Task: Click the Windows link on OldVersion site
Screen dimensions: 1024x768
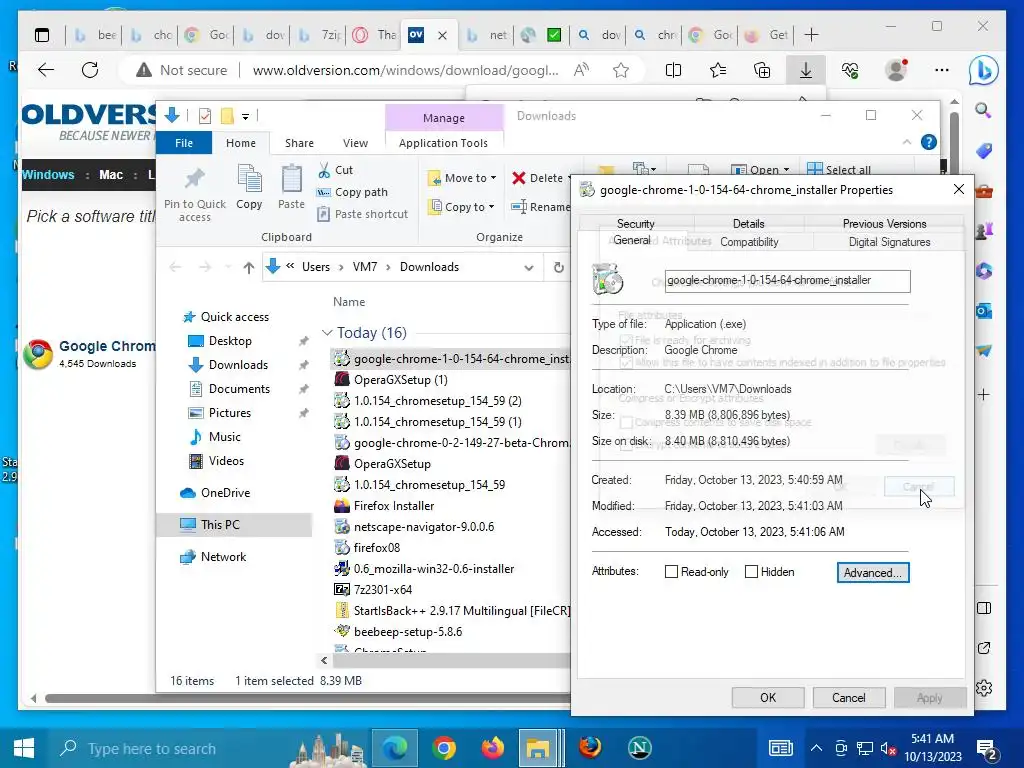Action: tap(48, 174)
